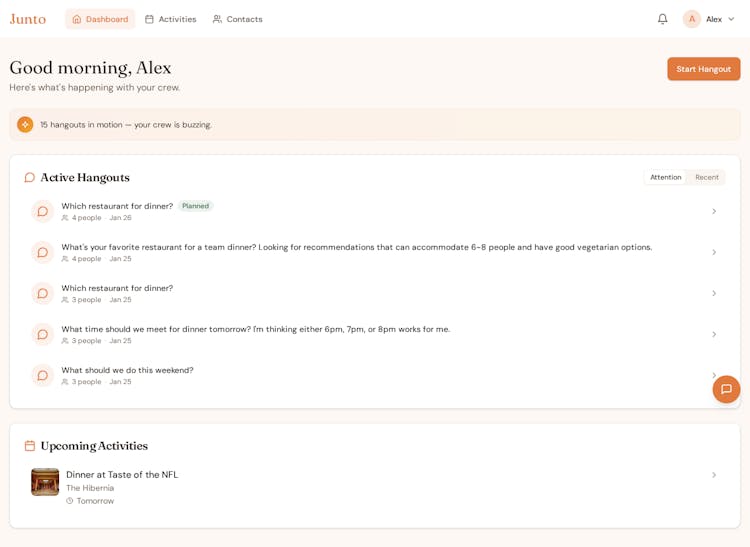
Task: Expand the favorite restaurant hangout chevron
Action: 714,252
